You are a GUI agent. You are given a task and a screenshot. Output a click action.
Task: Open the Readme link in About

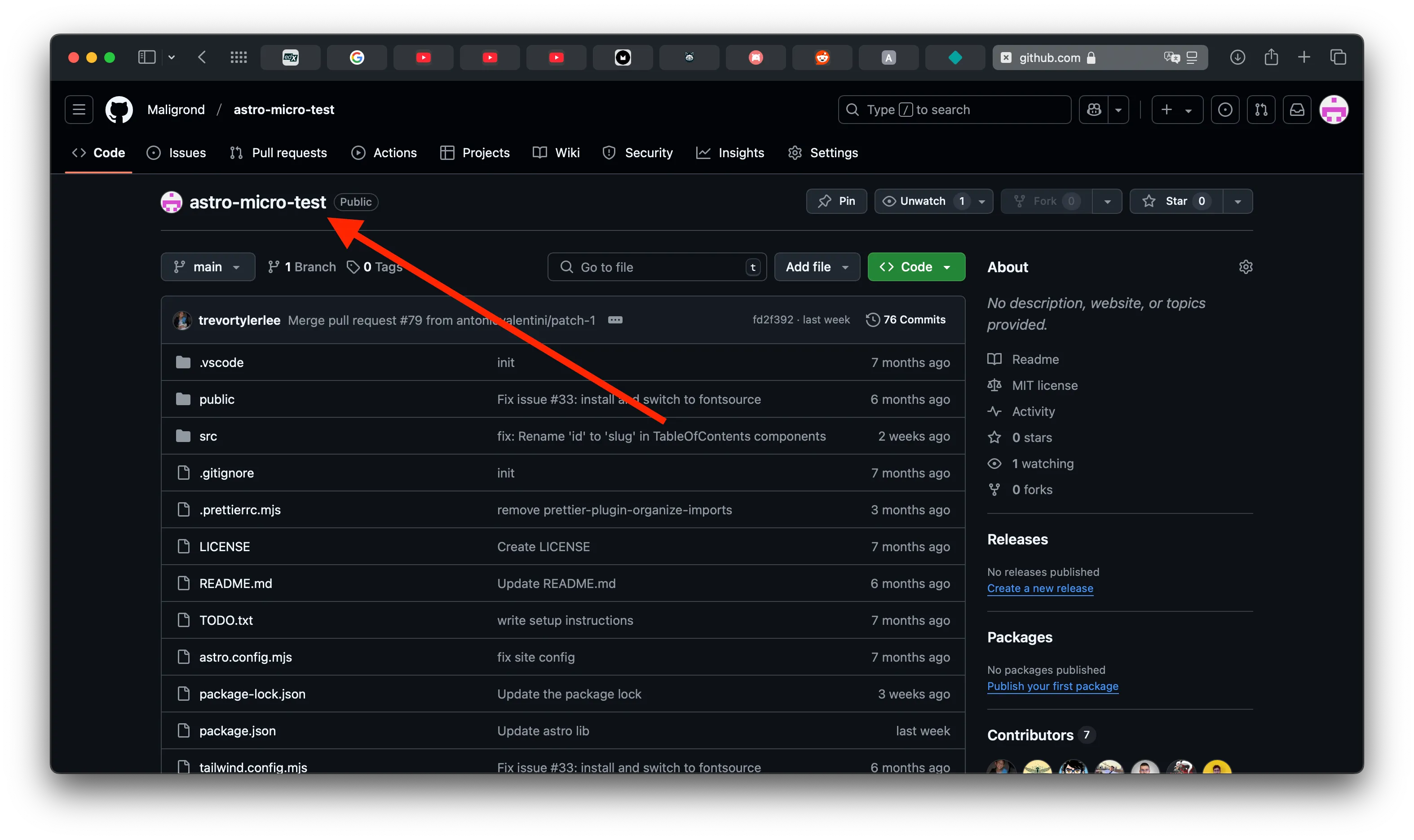[1035, 359]
